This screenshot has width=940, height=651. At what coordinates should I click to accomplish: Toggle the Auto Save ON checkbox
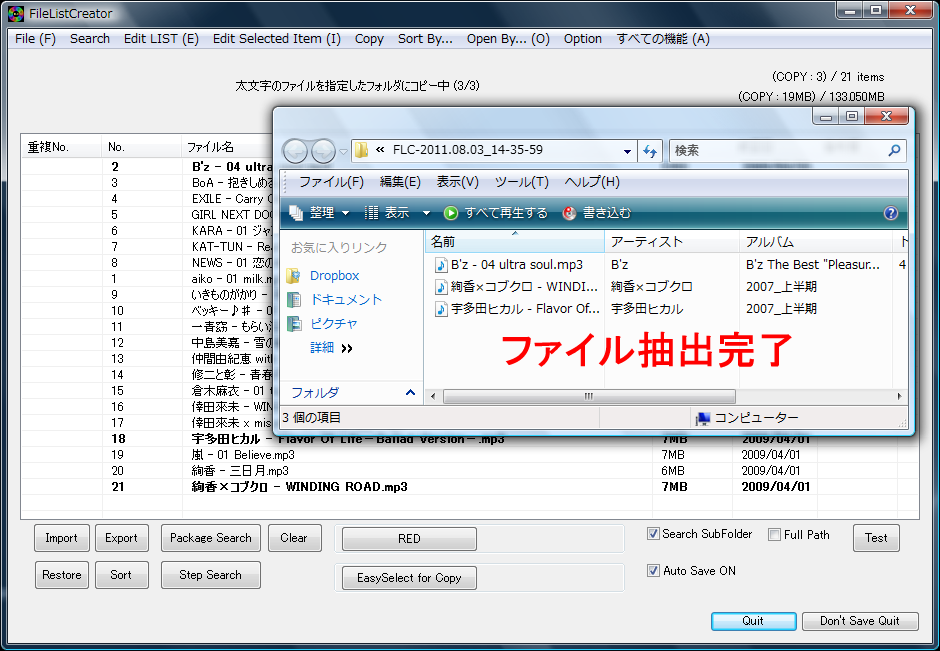(653, 570)
